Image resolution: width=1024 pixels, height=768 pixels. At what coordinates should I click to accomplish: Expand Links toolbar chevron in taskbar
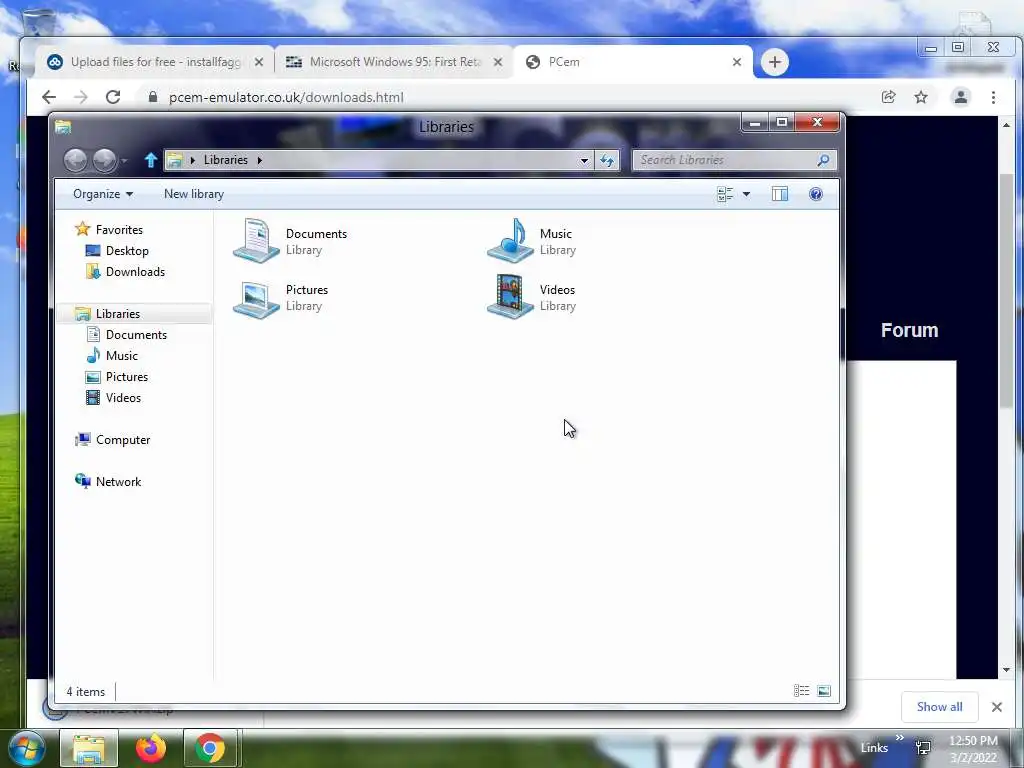pos(899,738)
